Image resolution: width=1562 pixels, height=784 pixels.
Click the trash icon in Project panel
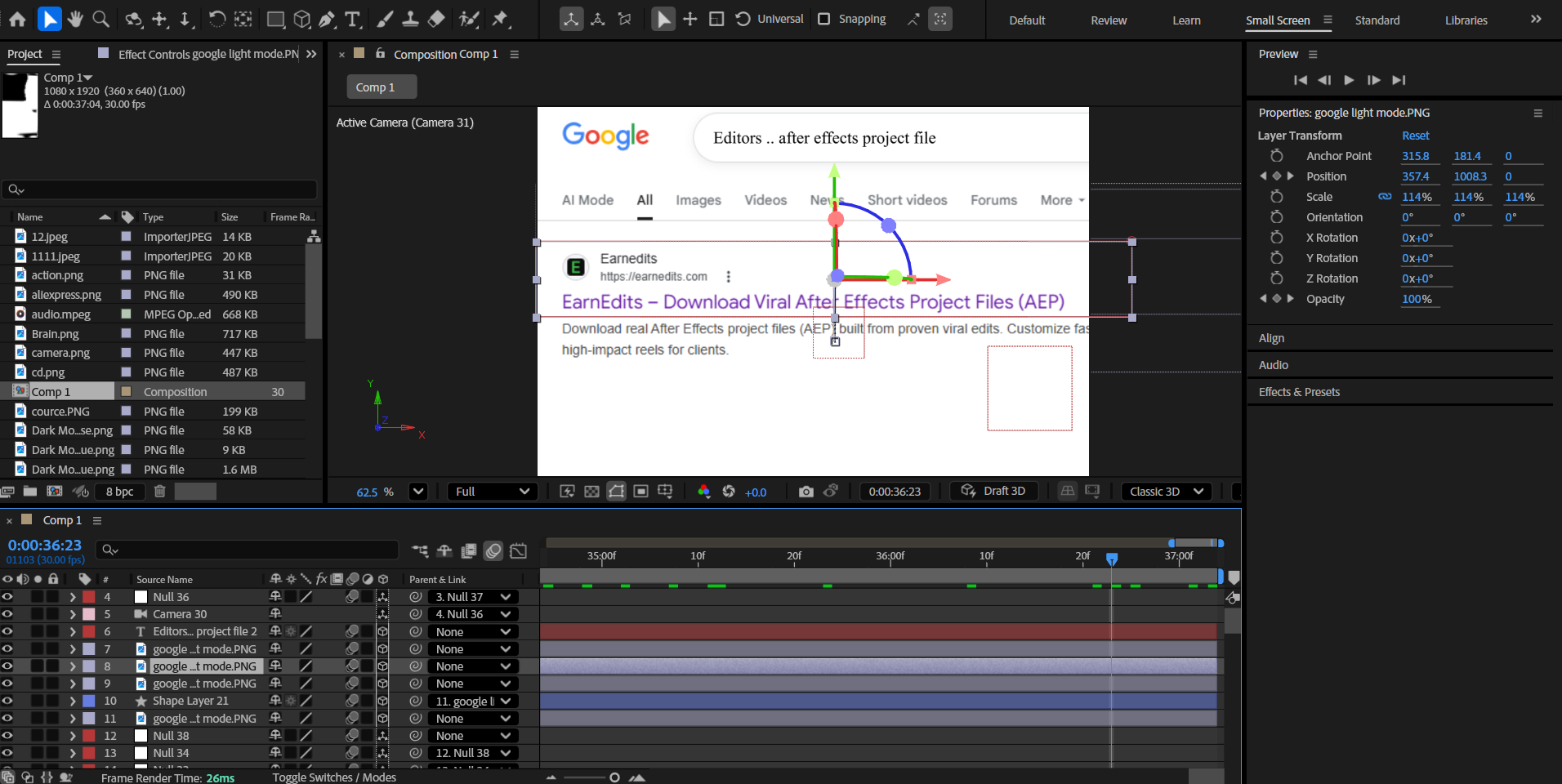pyautogui.click(x=160, y=492)
